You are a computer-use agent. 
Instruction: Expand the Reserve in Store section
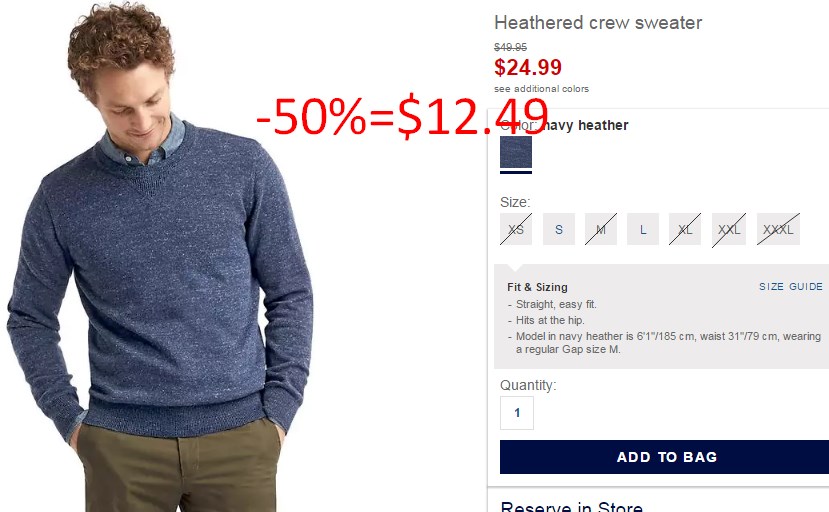tap(572, 507)
